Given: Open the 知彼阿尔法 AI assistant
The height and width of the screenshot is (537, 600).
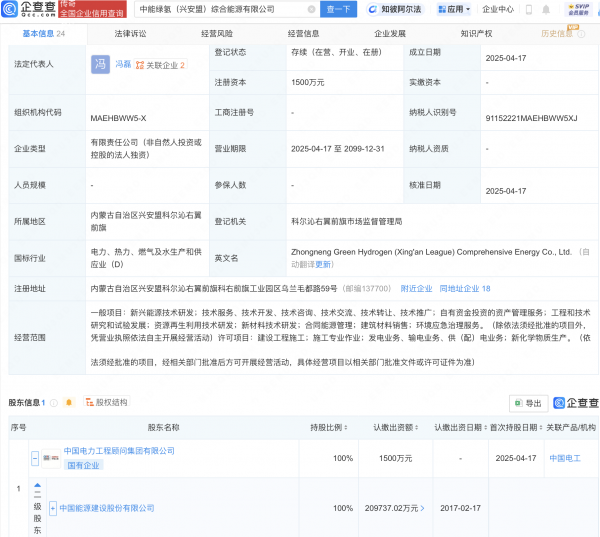Looking at the screenshot, I should [x=395, y=9].
